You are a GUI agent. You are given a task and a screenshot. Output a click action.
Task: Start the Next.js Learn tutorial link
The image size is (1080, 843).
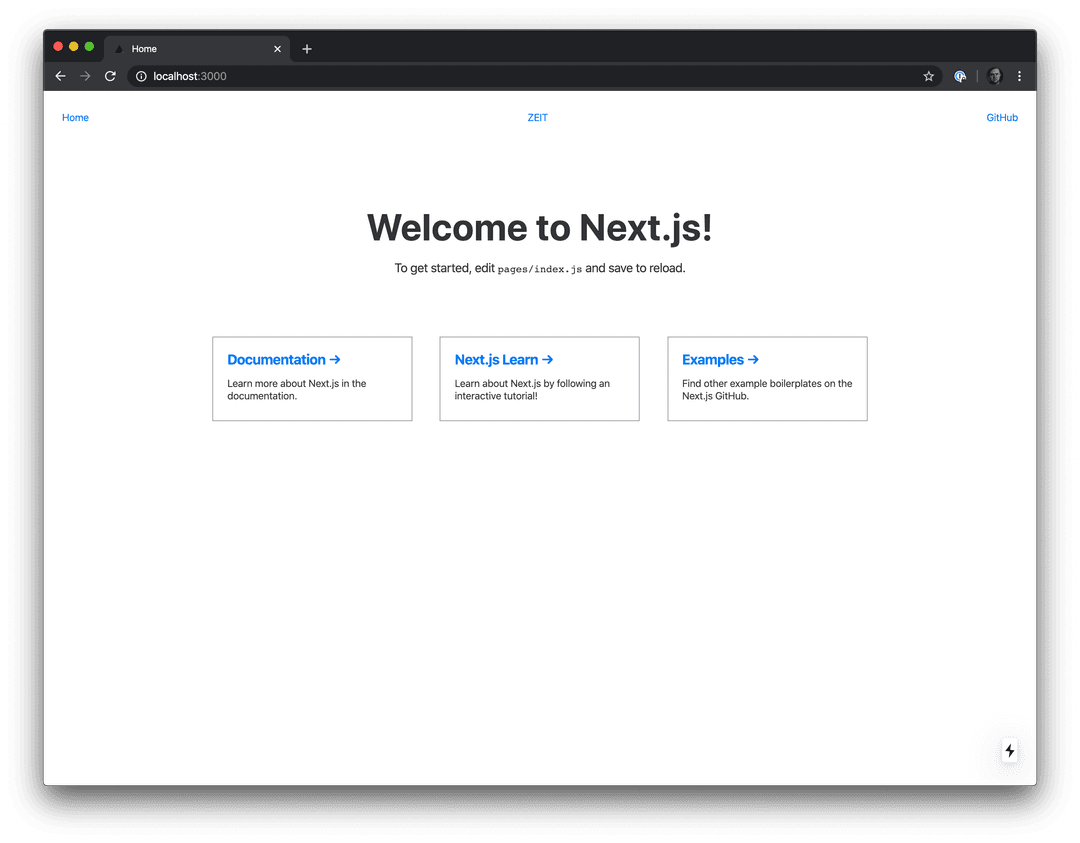tap(504, 359)
